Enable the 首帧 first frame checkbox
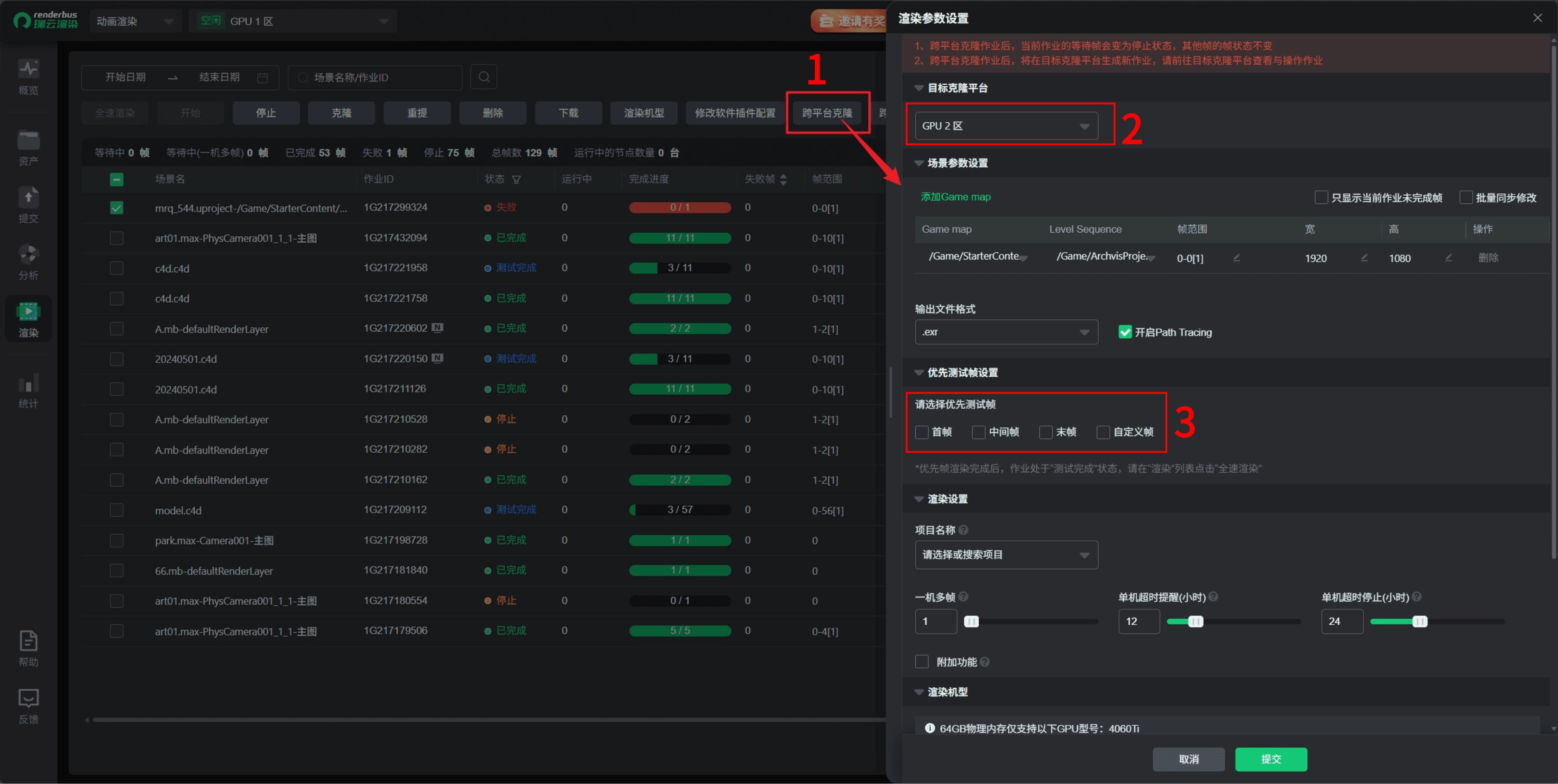Image resolution: width=1558 pixels, height=784 pixels. pyautogui.click(x=922, y=432)
